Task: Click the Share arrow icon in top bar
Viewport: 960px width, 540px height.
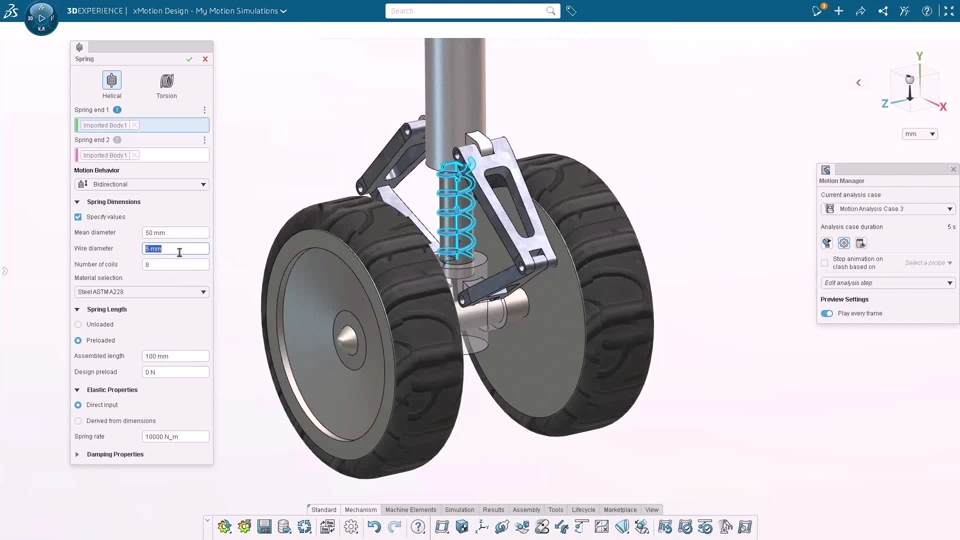Action: tap(860, 11)
